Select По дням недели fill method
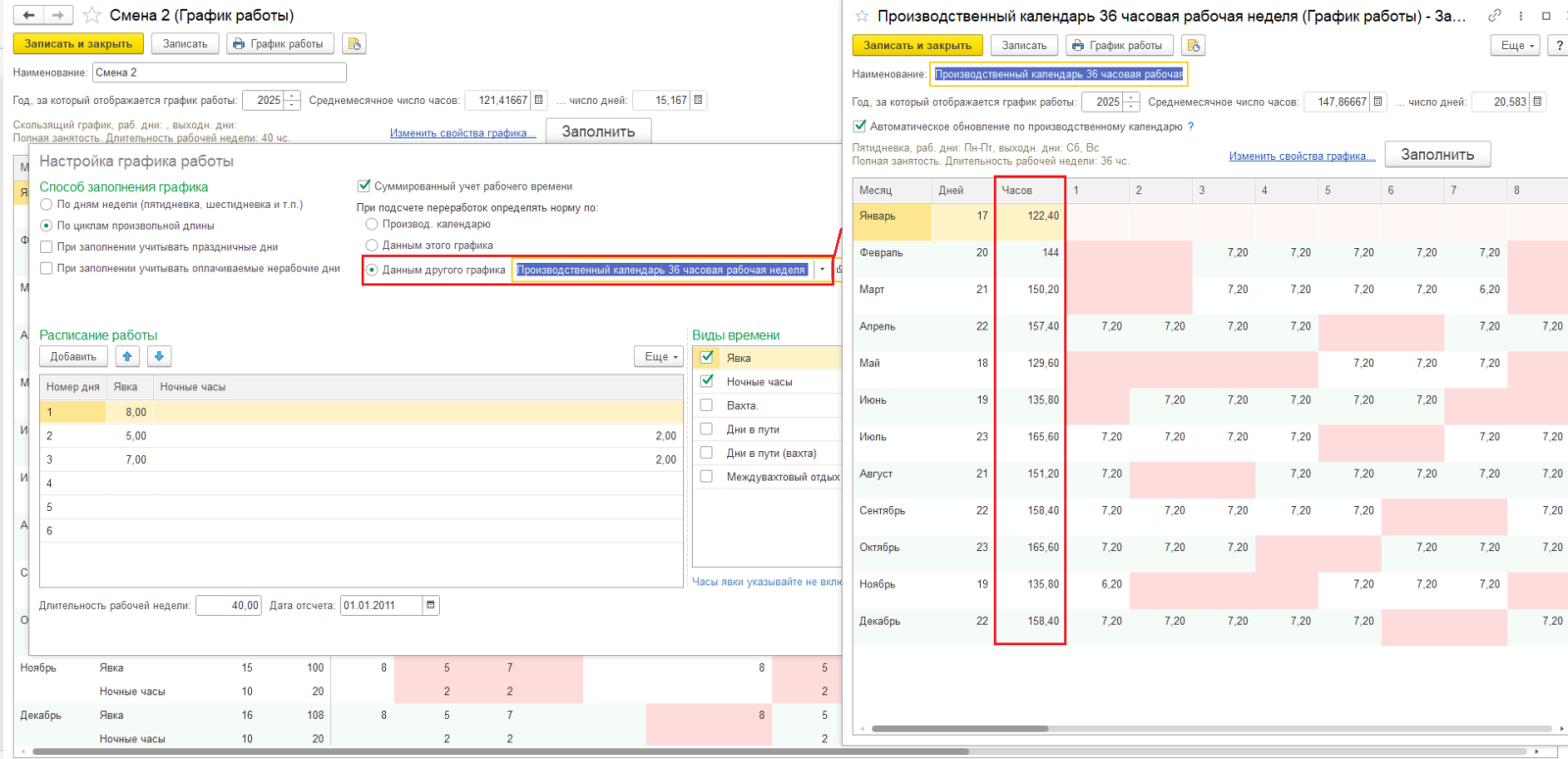This screenshot has width=1568, height=759. (46, 205)
